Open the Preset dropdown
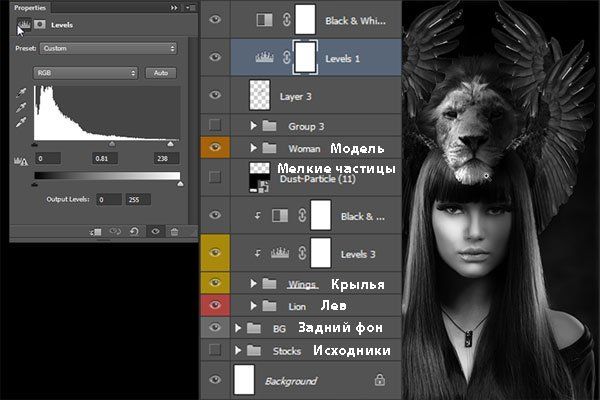Screen dimensions: 600x400 [x=108, y=48]
